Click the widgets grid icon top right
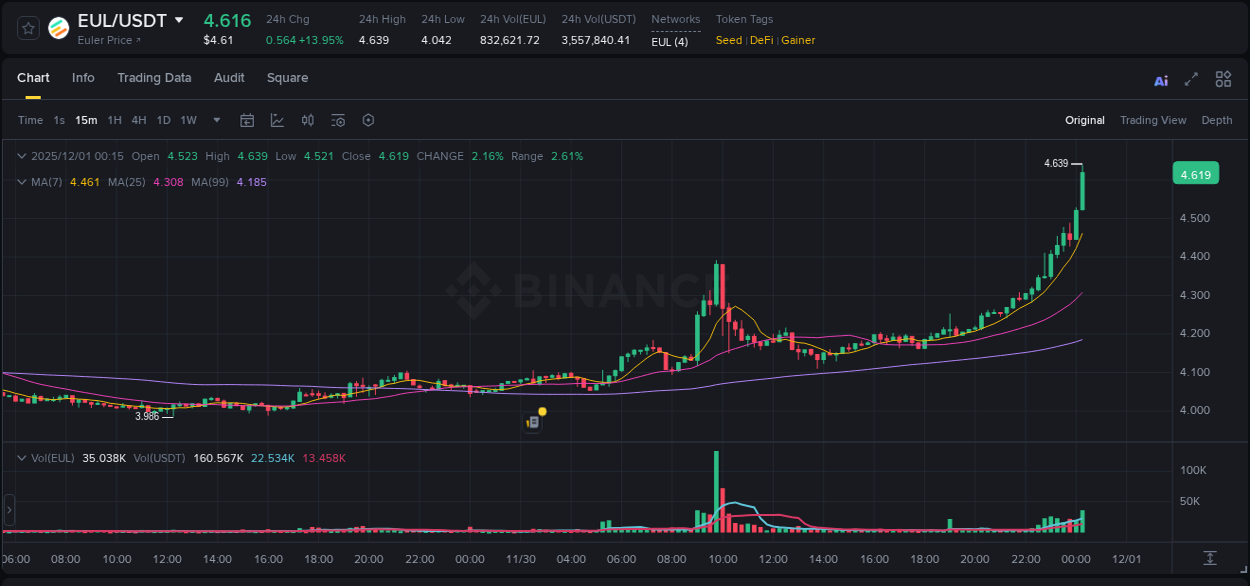The image size is (1250, 586). [x=1223, y=79]
